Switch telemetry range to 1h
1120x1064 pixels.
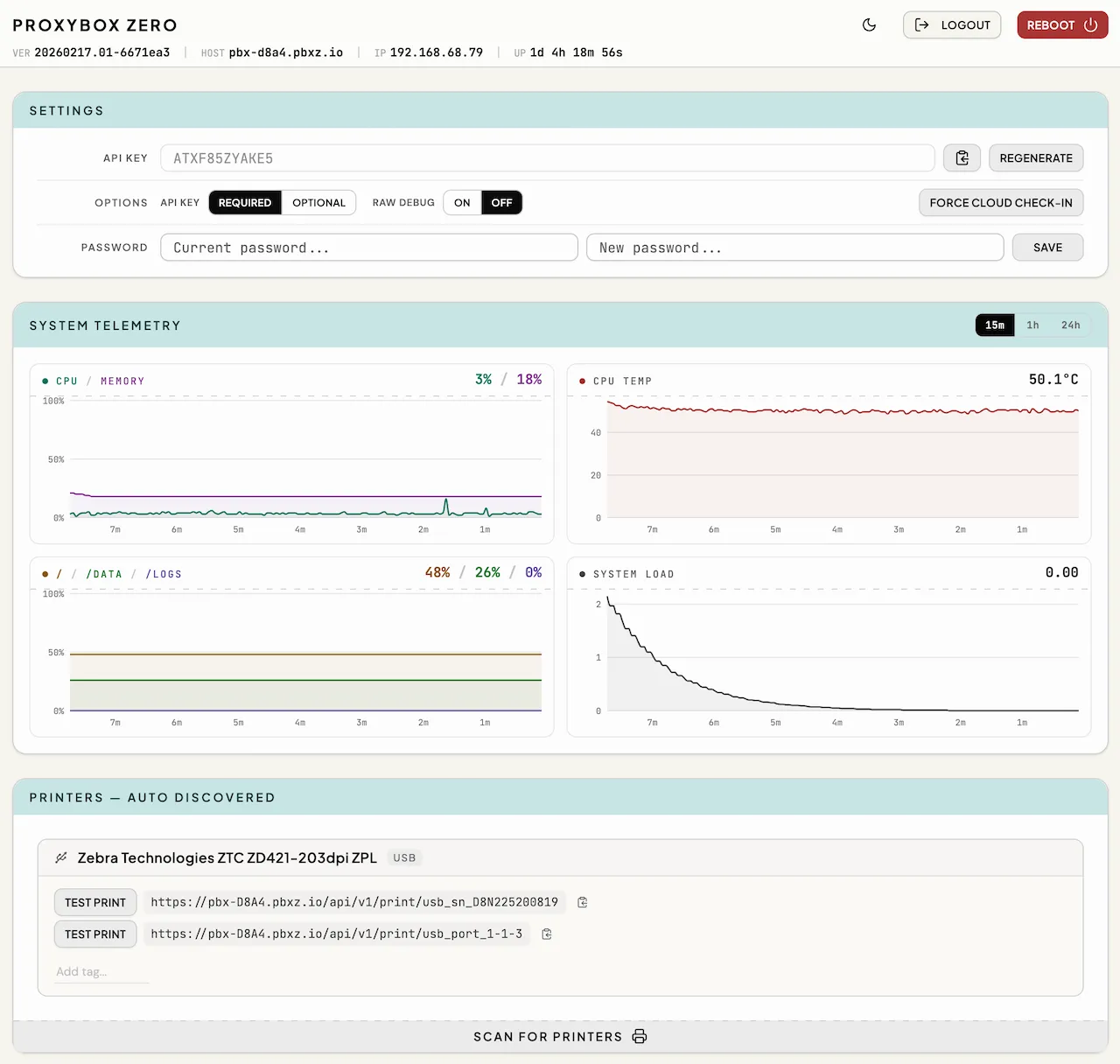1032,325
